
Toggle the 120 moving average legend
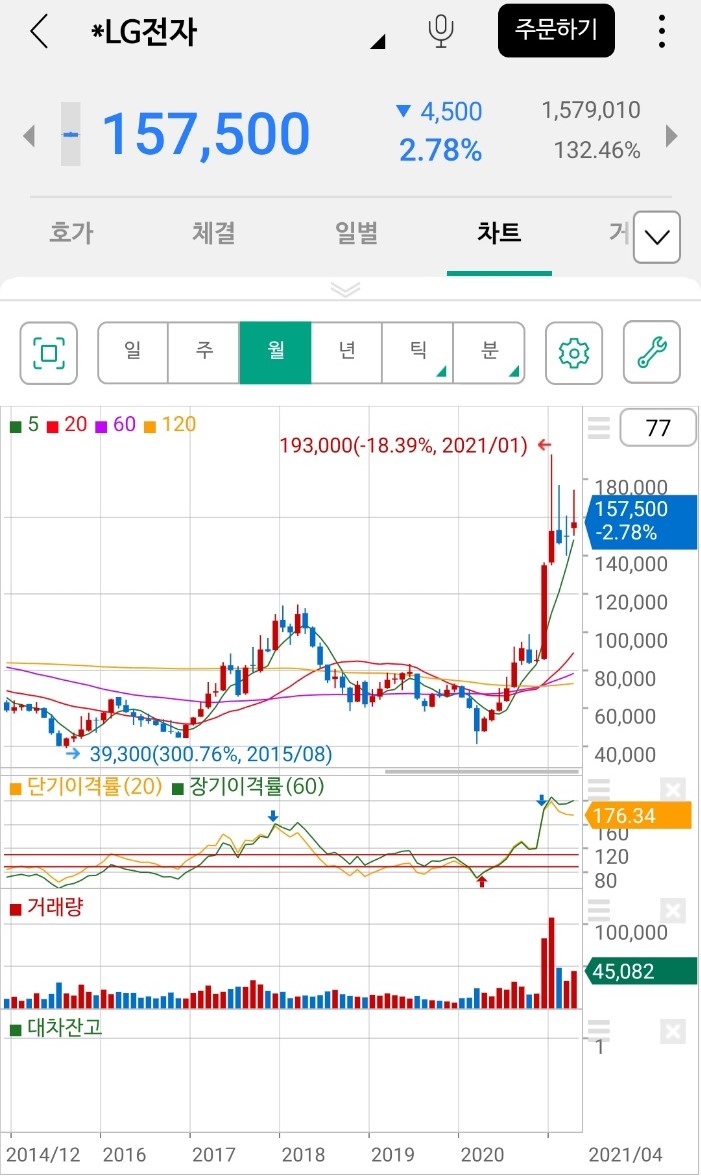coord(170,424)
